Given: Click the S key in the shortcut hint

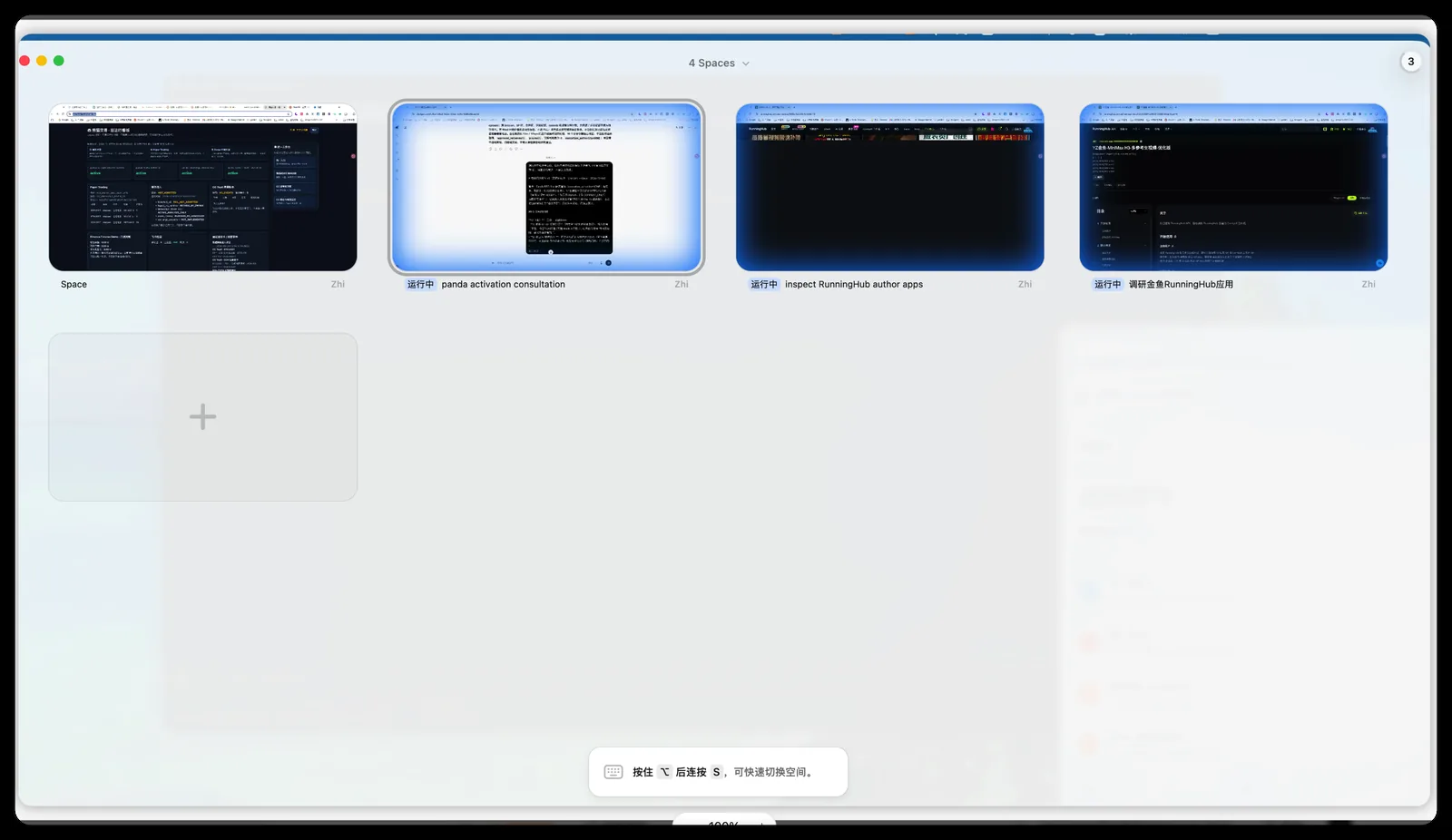Looking at the screenshot, I should click(x=716, y=772).
